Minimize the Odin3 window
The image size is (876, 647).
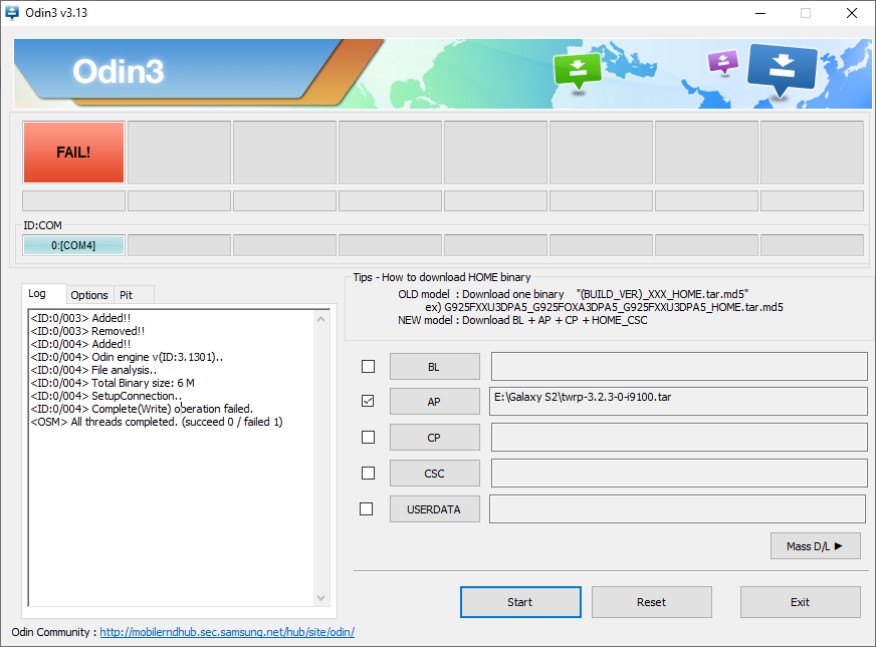pos(760,13)
